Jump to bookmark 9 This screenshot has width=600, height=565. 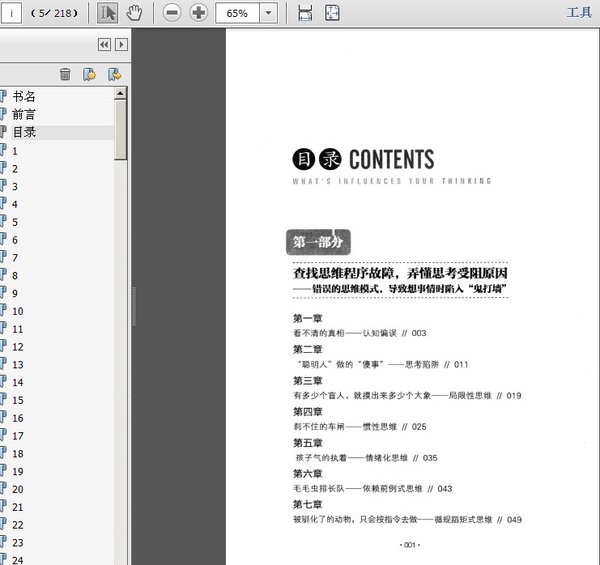click(x=15, y=293)
